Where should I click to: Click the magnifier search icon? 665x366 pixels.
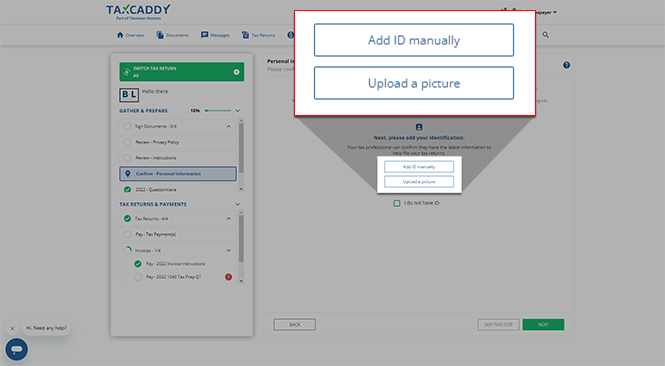pos(545,35)
